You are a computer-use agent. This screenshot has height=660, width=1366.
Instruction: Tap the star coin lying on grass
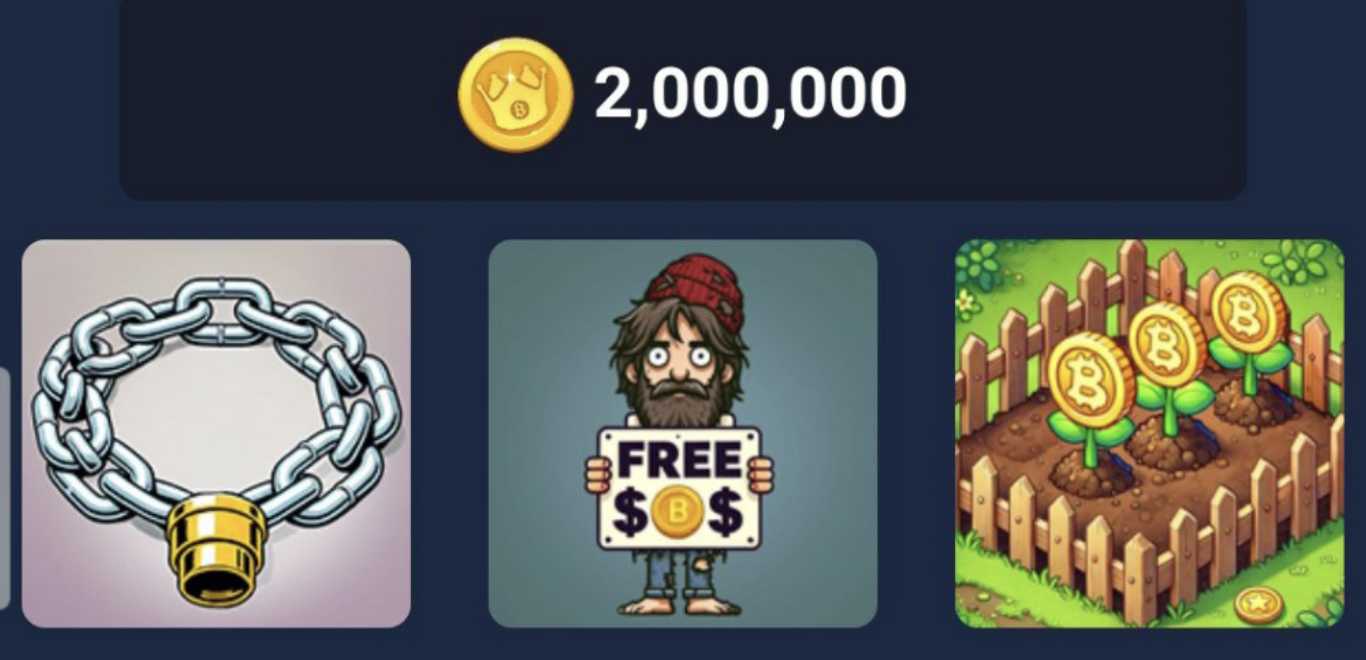[x=1258, y=606]
